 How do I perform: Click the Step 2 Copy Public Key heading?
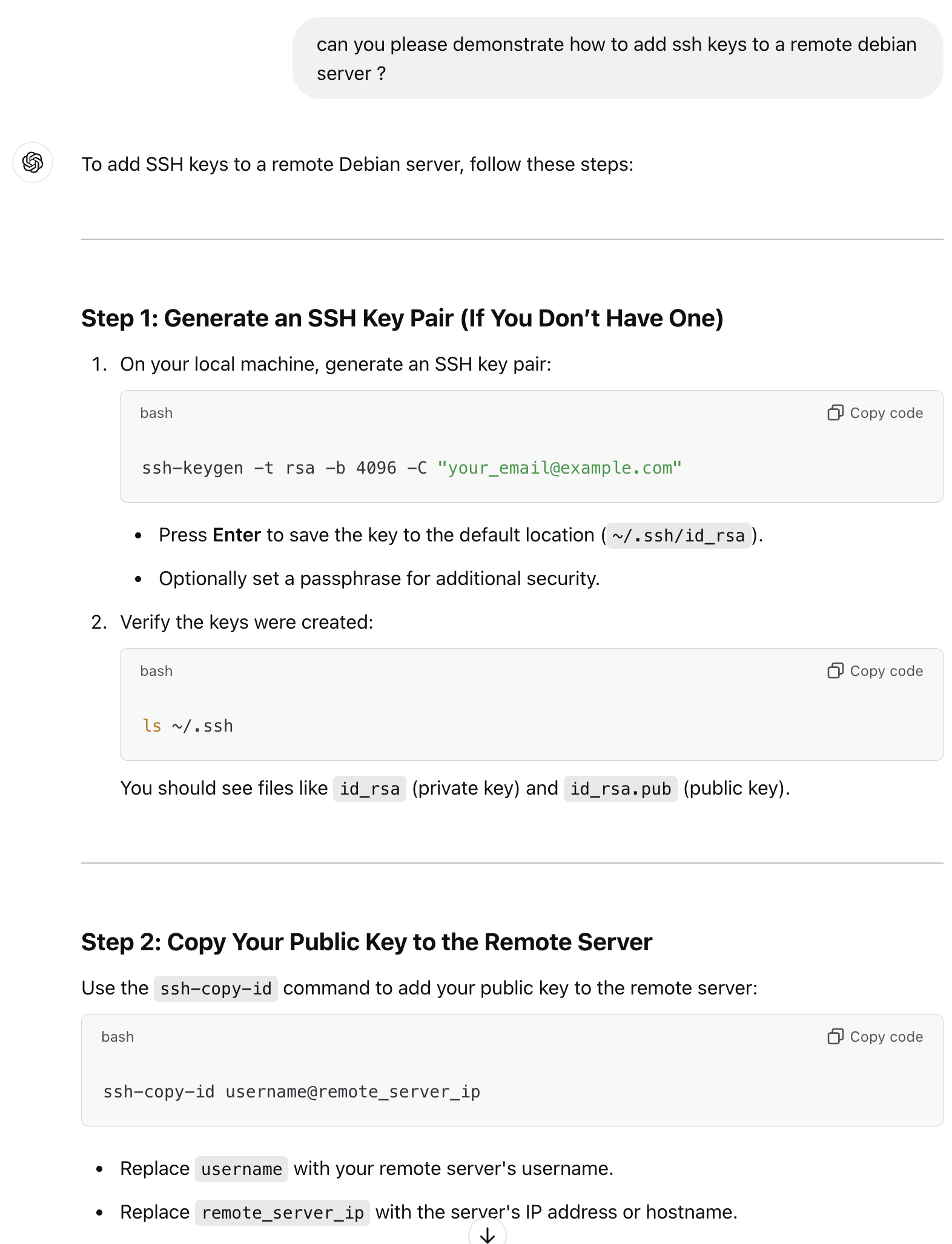coord(366,942)
